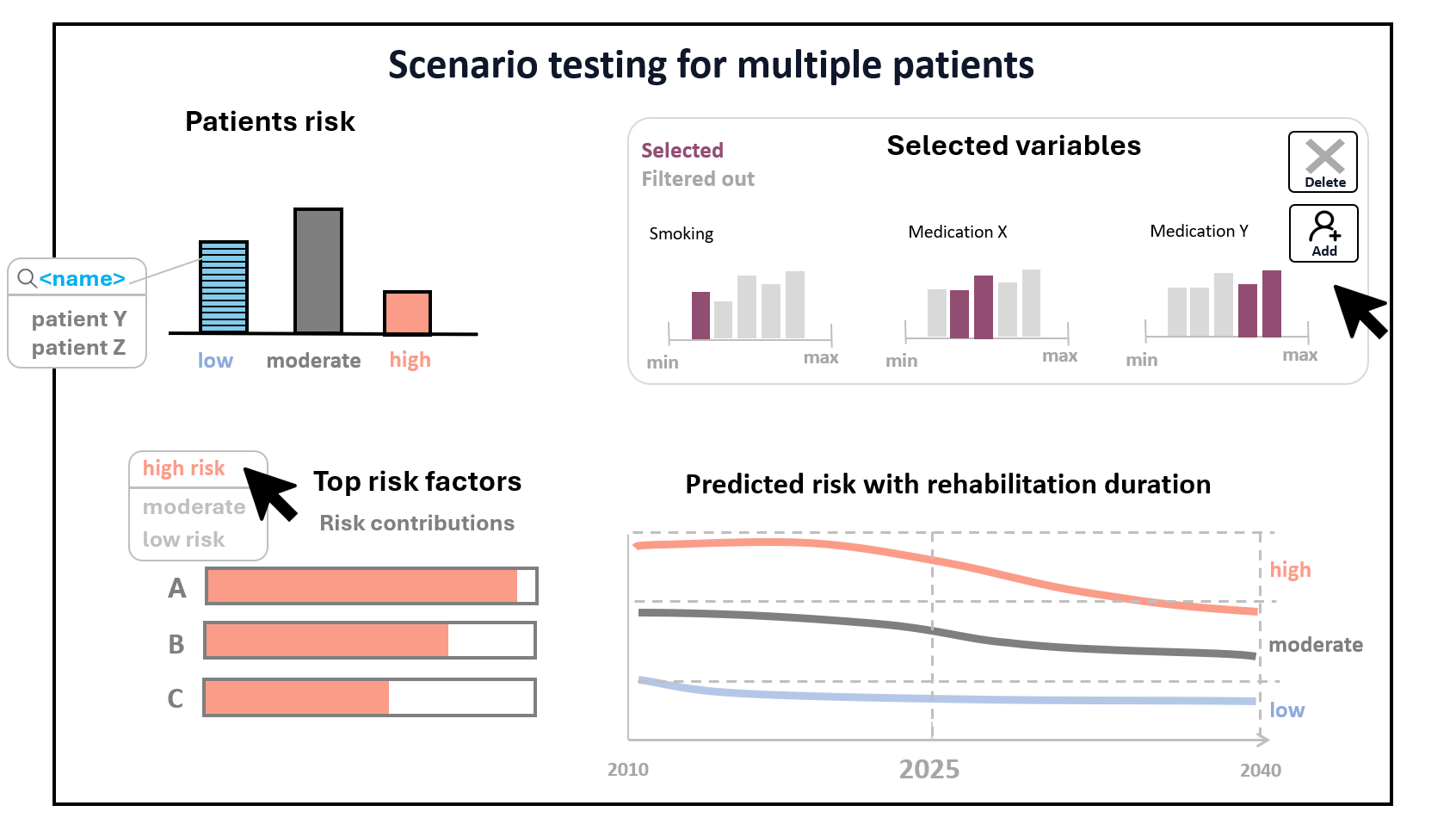
Task: Click the Smoking histogram selected bar
Action: click(701, 315)
